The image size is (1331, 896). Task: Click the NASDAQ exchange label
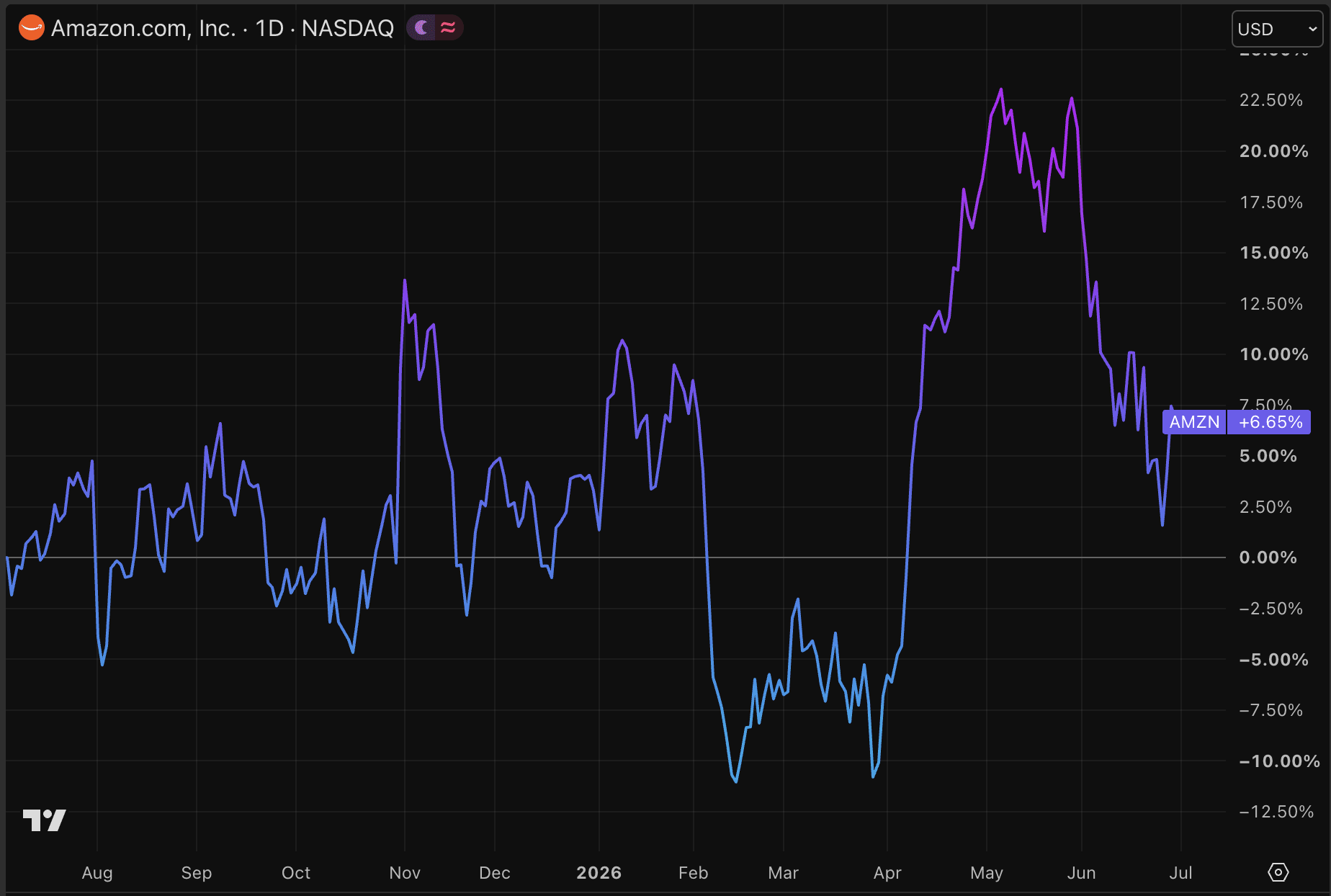tap(348, 28)
